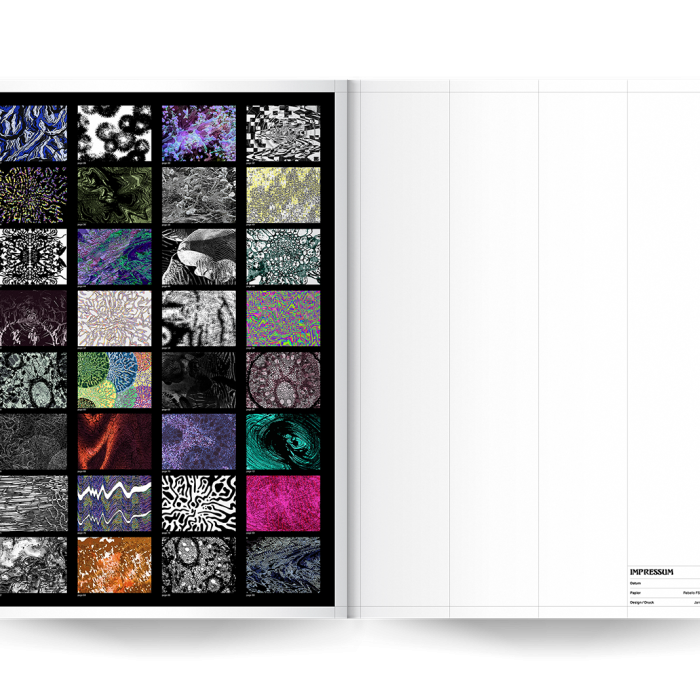This screenshot has width=700, height=700.
Task: Click the pastel squiggly worm pattern thumbnail
Action: point(115,318)
